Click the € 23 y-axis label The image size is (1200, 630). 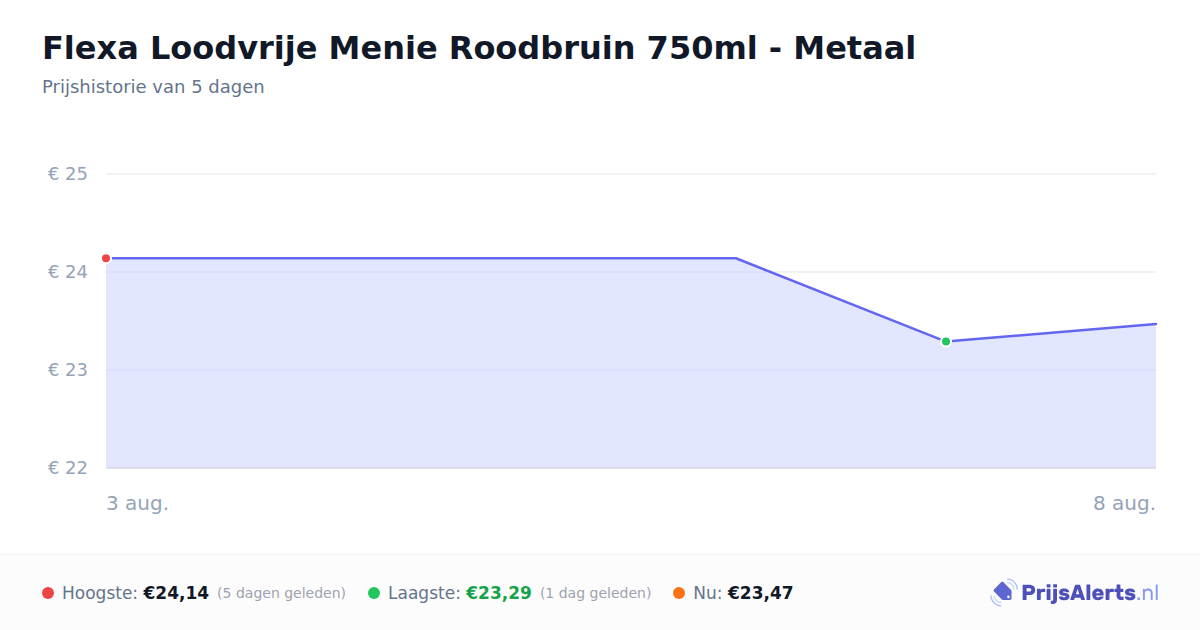(68, 370)
